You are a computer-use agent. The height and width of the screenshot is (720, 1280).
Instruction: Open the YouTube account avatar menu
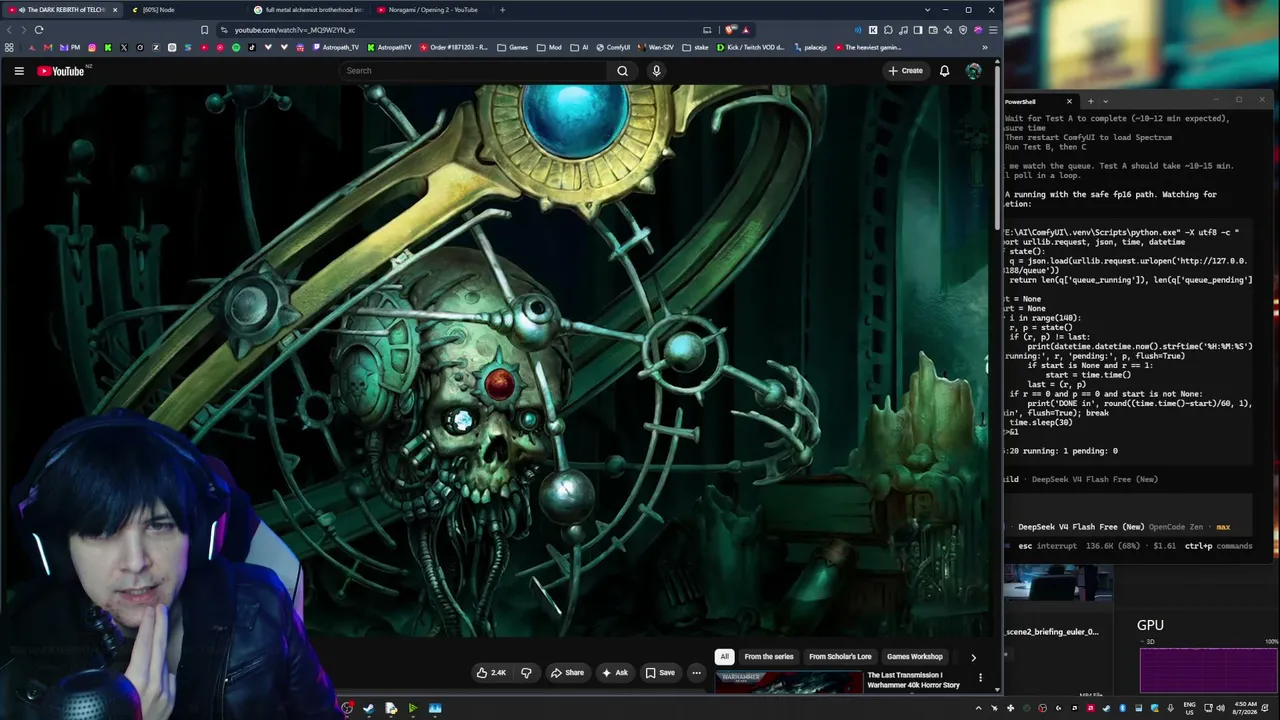(x=973, y=71)
